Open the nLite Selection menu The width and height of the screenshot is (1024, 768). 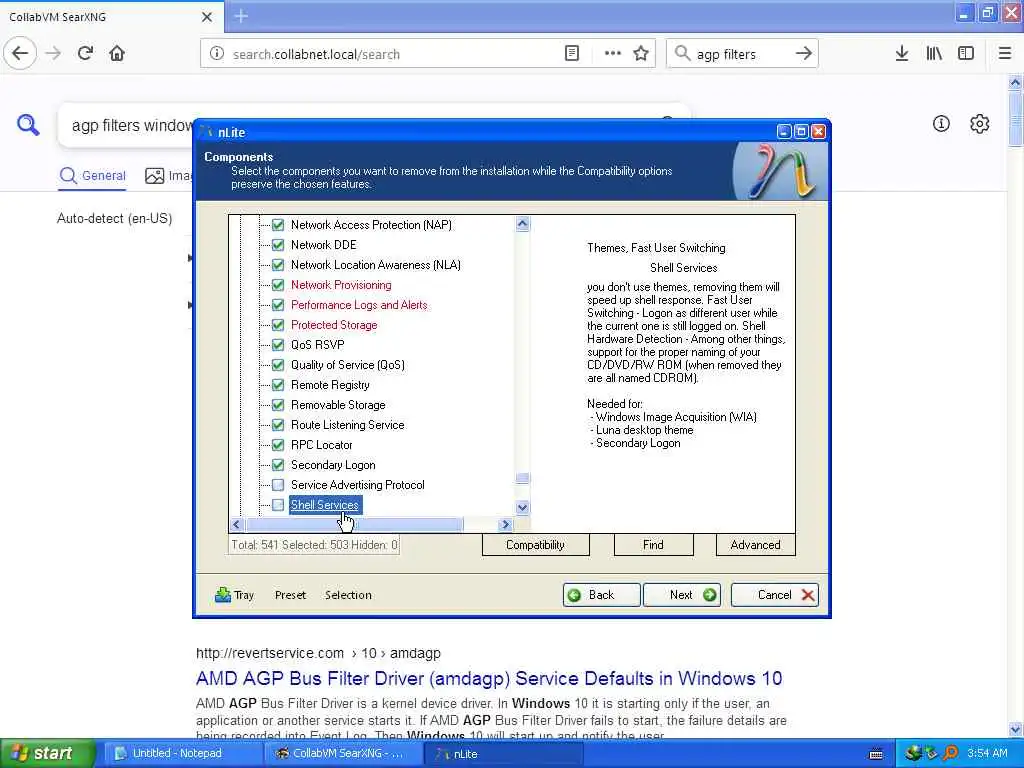[x=348, y=595]
